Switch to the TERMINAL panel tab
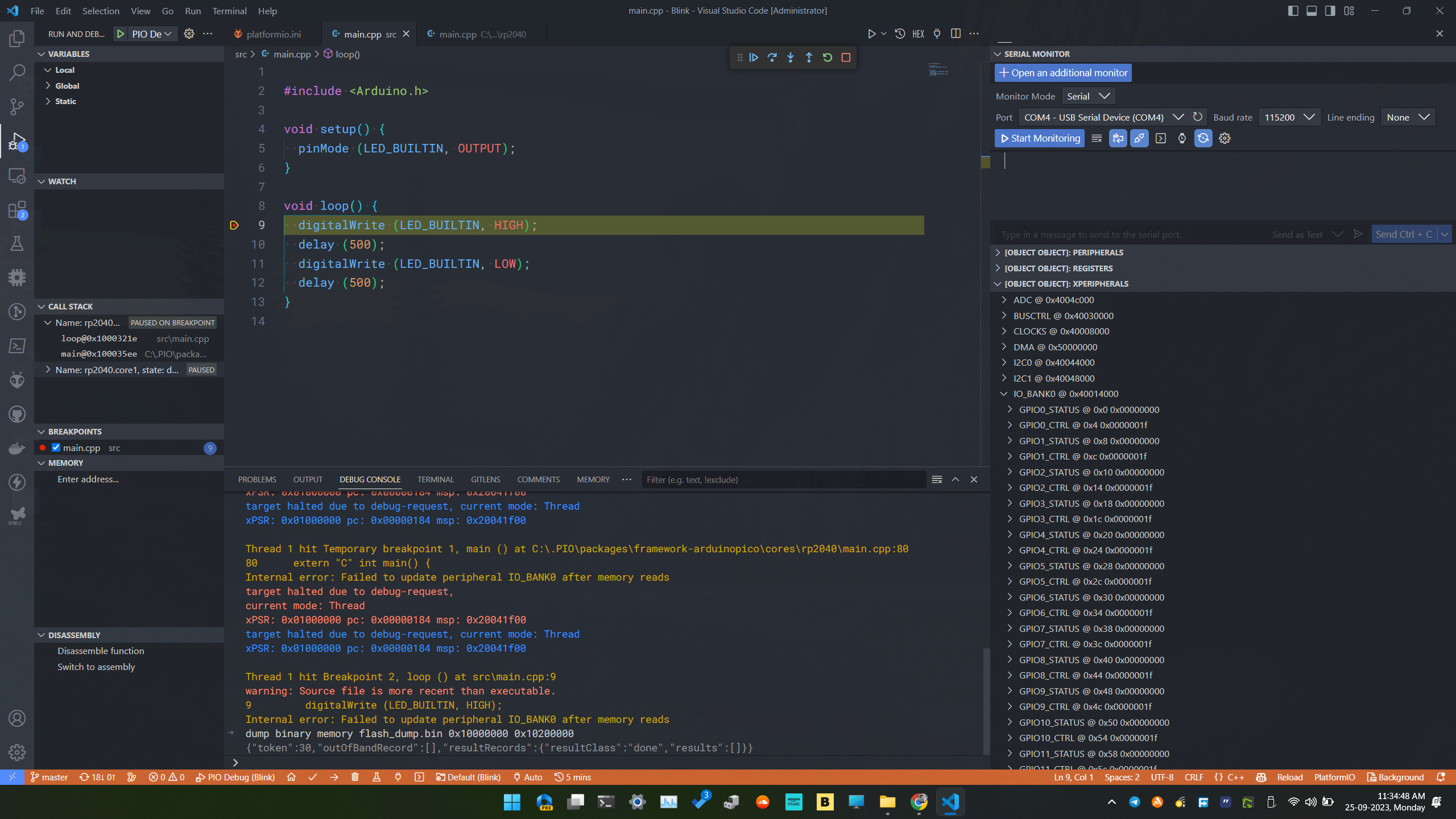This screenshot has width=1456, height=819. point(436,479)
